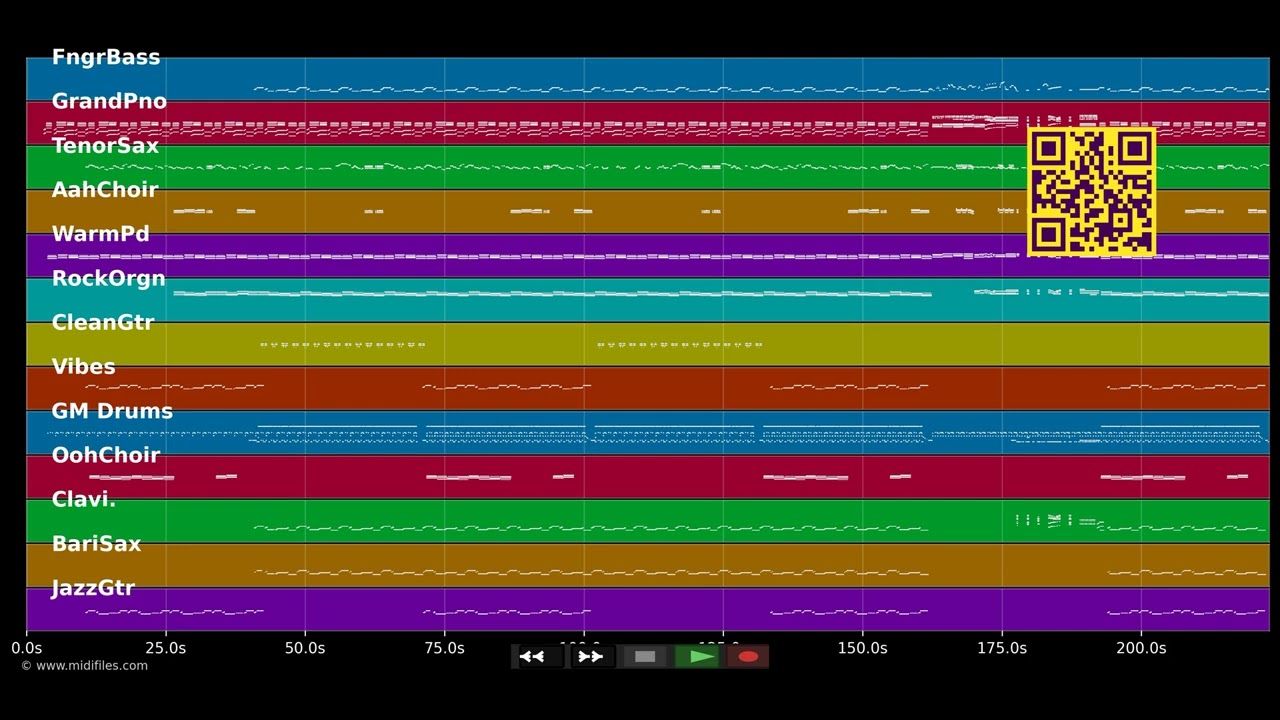Select the GM Drums track label
The image size is (1280, 720).
click(112, 411)
